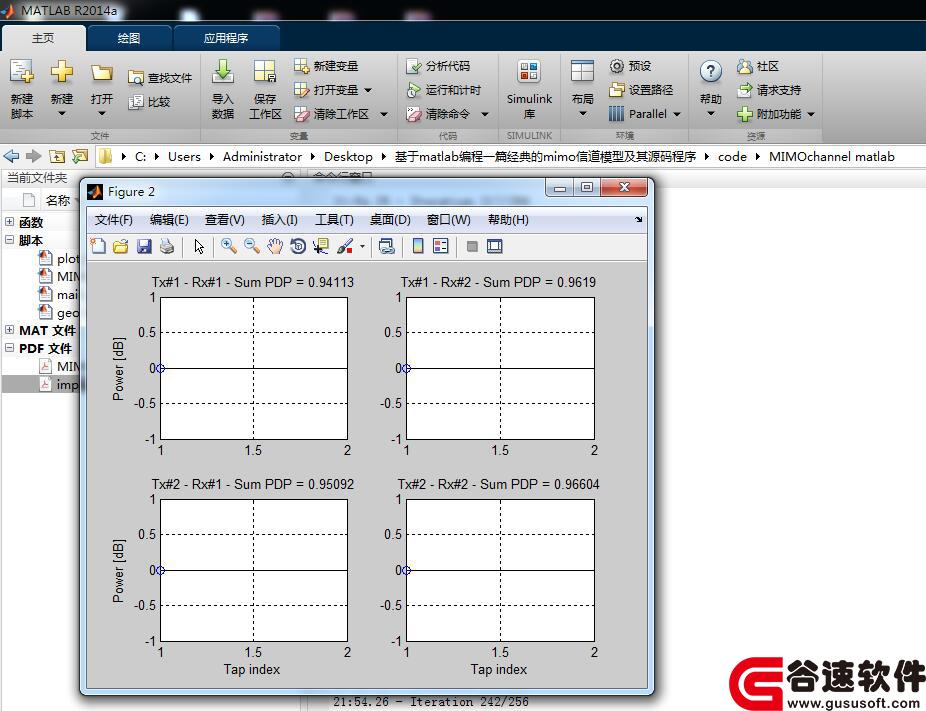Click the Browse for folder icon
This screenshot has width=926, height=711.
(80, 156)
